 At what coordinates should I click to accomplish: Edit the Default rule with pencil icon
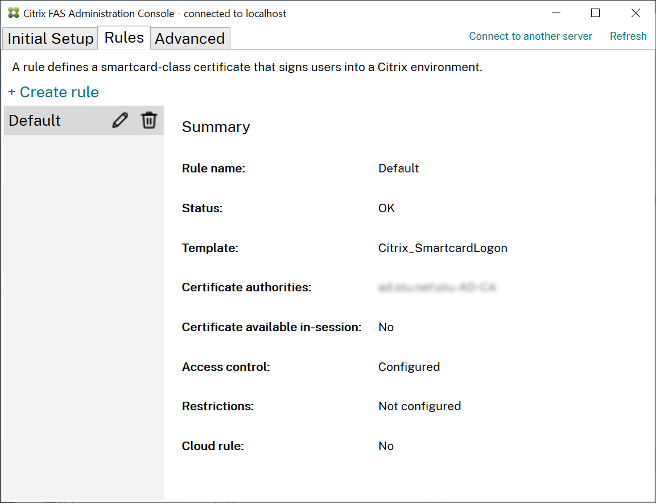click(120, 121)
